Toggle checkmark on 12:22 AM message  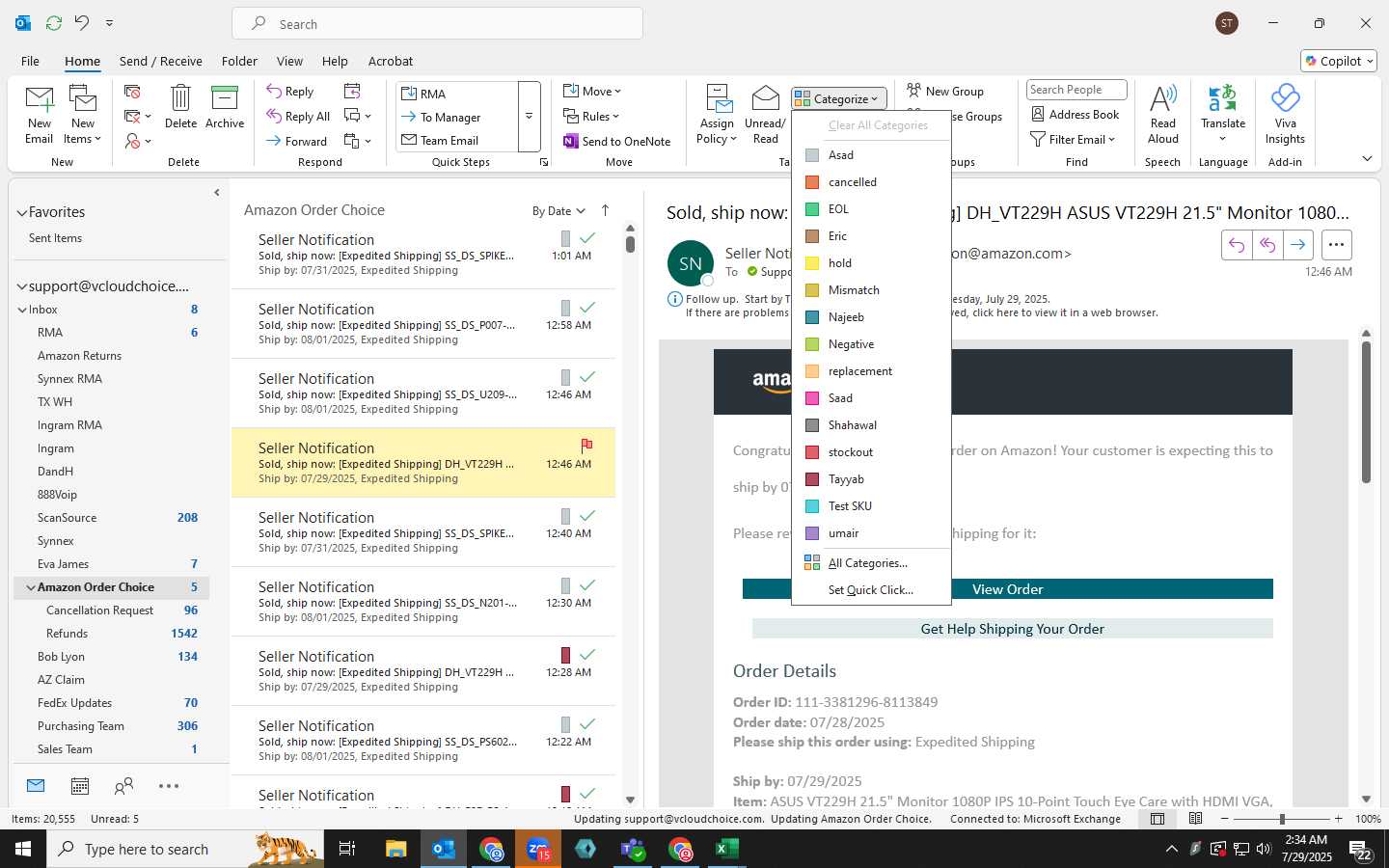coord(587,722)
